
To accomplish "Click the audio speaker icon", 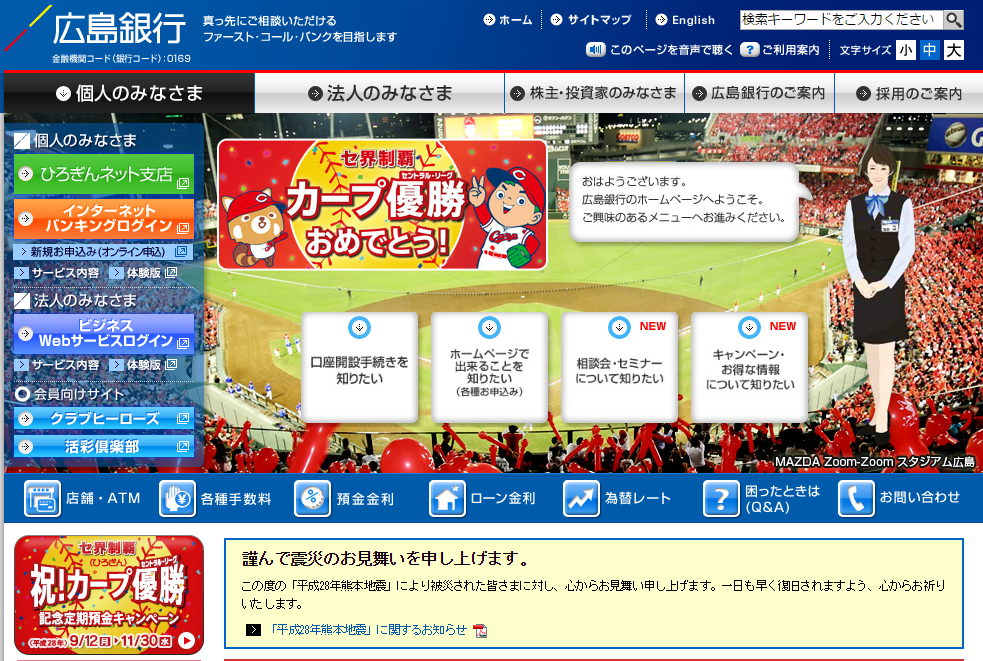I will [595, 50].
